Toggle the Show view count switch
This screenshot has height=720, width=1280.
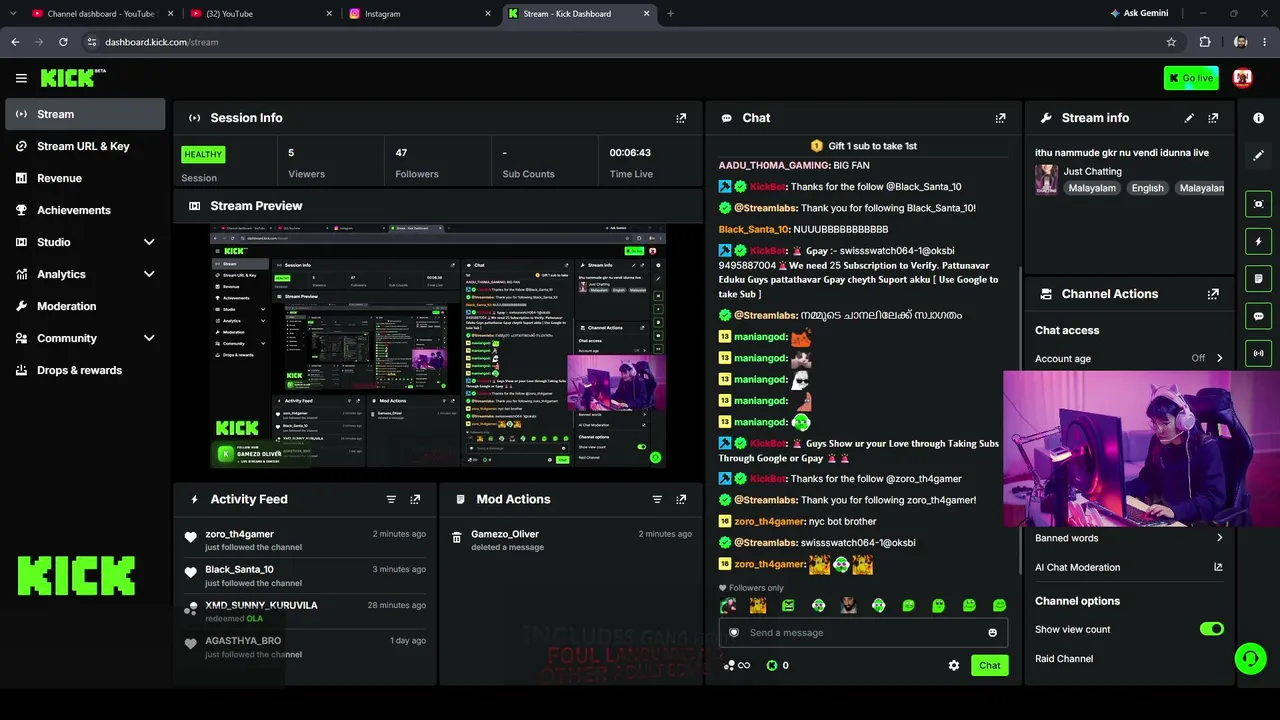(1211, 629)
